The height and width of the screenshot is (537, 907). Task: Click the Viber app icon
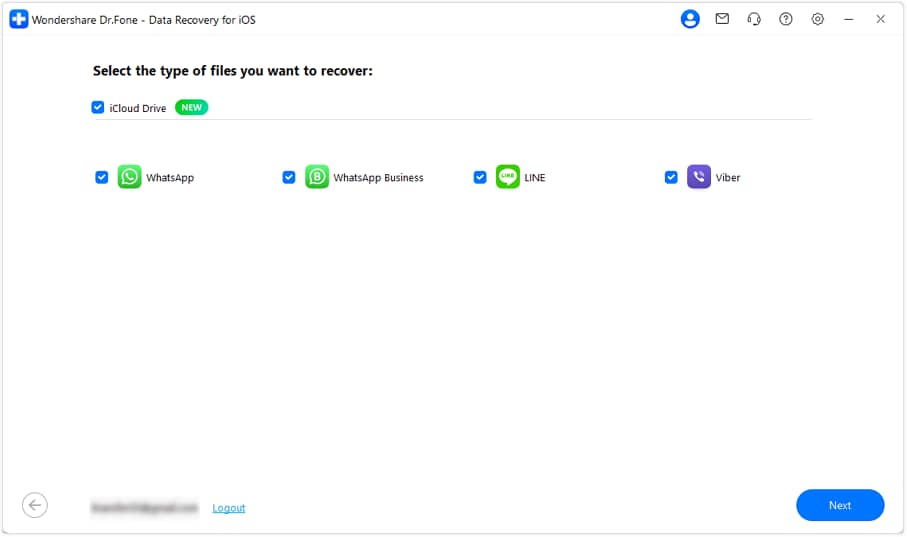click(x=699, y=177)
